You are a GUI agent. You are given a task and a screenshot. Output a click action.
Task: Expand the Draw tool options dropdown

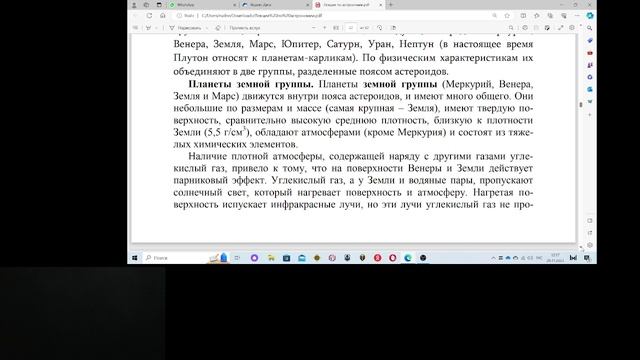207,28
